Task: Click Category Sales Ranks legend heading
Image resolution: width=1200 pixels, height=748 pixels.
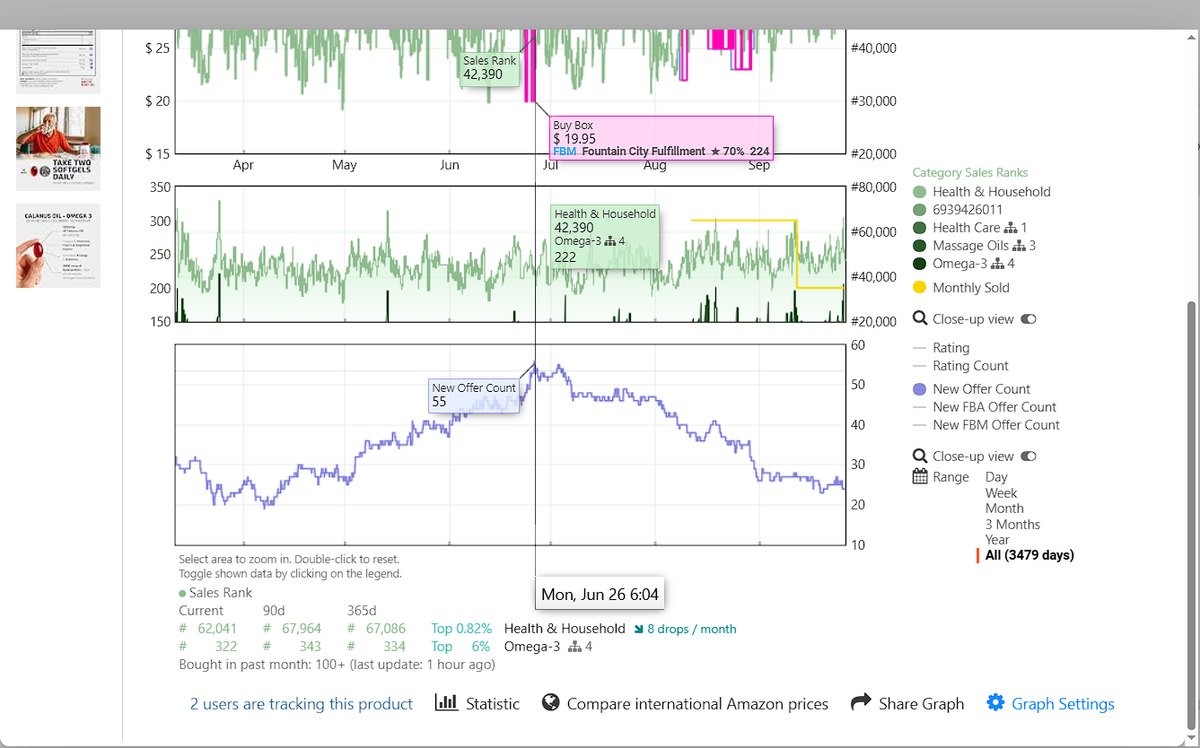Action: pyautogui.click(x=970, y=173)
